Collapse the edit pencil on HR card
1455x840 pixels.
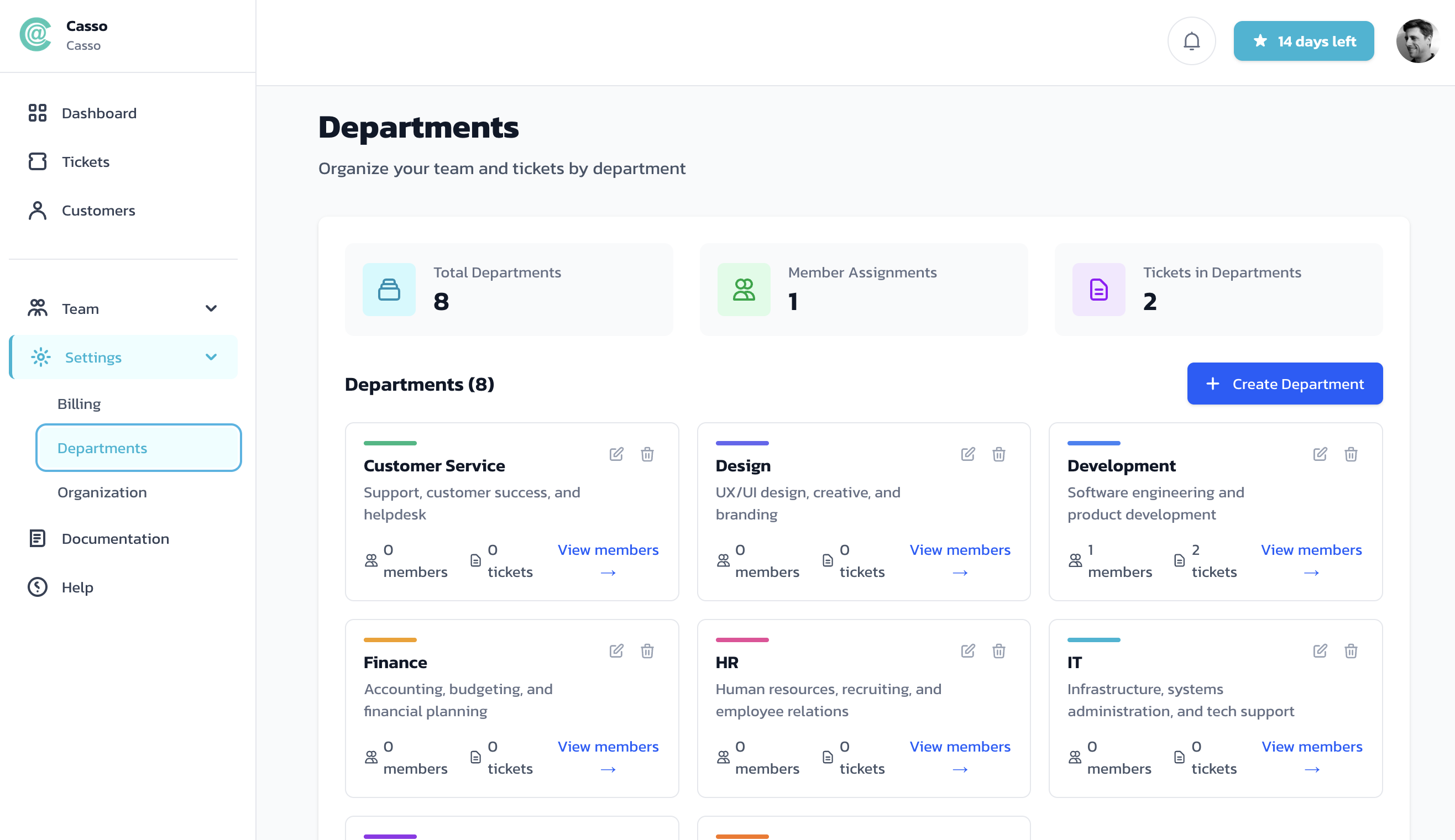point(968,651)
